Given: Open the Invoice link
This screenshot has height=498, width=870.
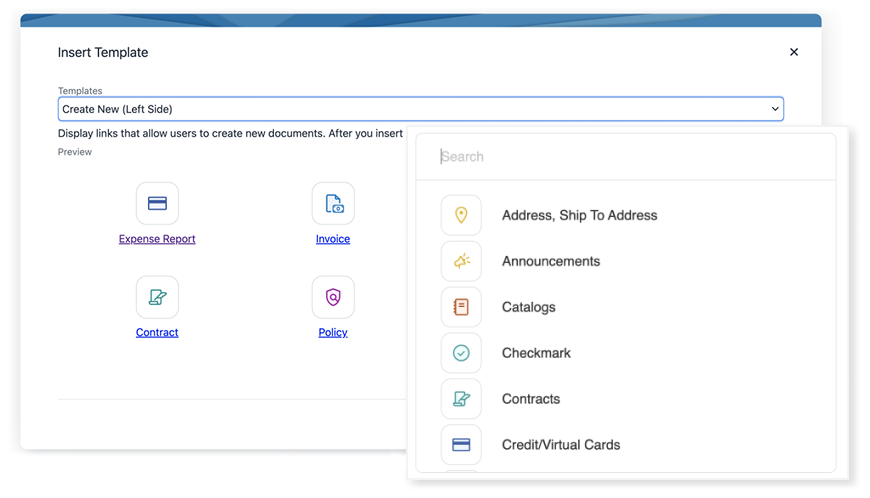Looking at the screenshot, I should (x=333, y=239).
